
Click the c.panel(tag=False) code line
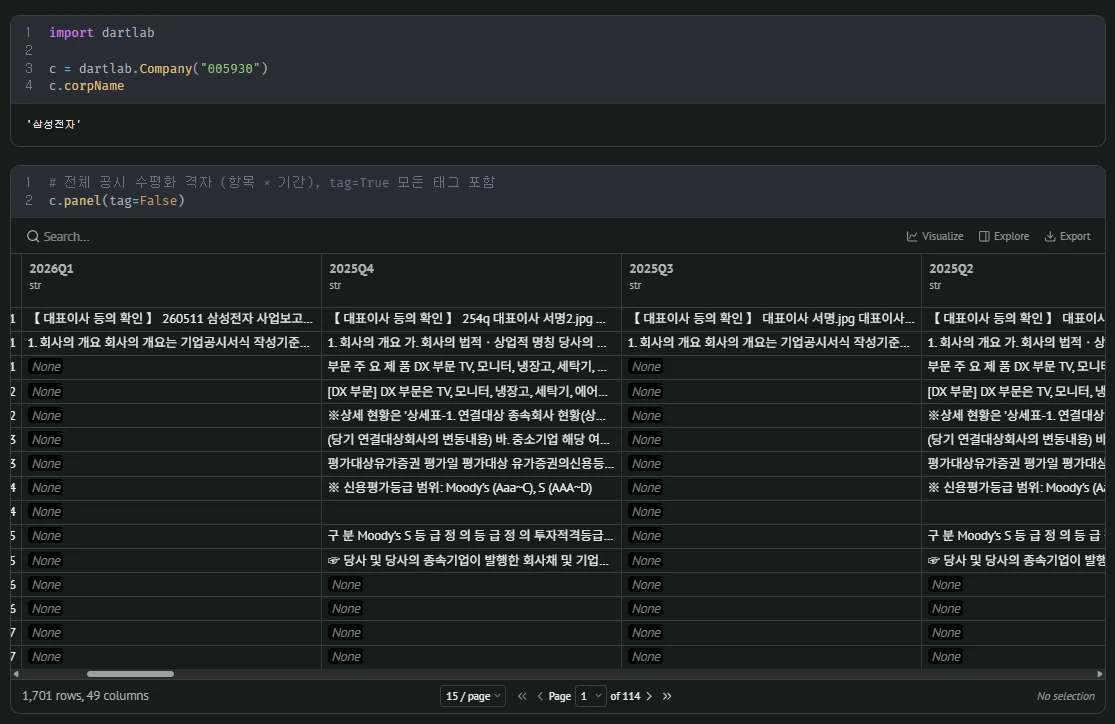coord(117,201)
